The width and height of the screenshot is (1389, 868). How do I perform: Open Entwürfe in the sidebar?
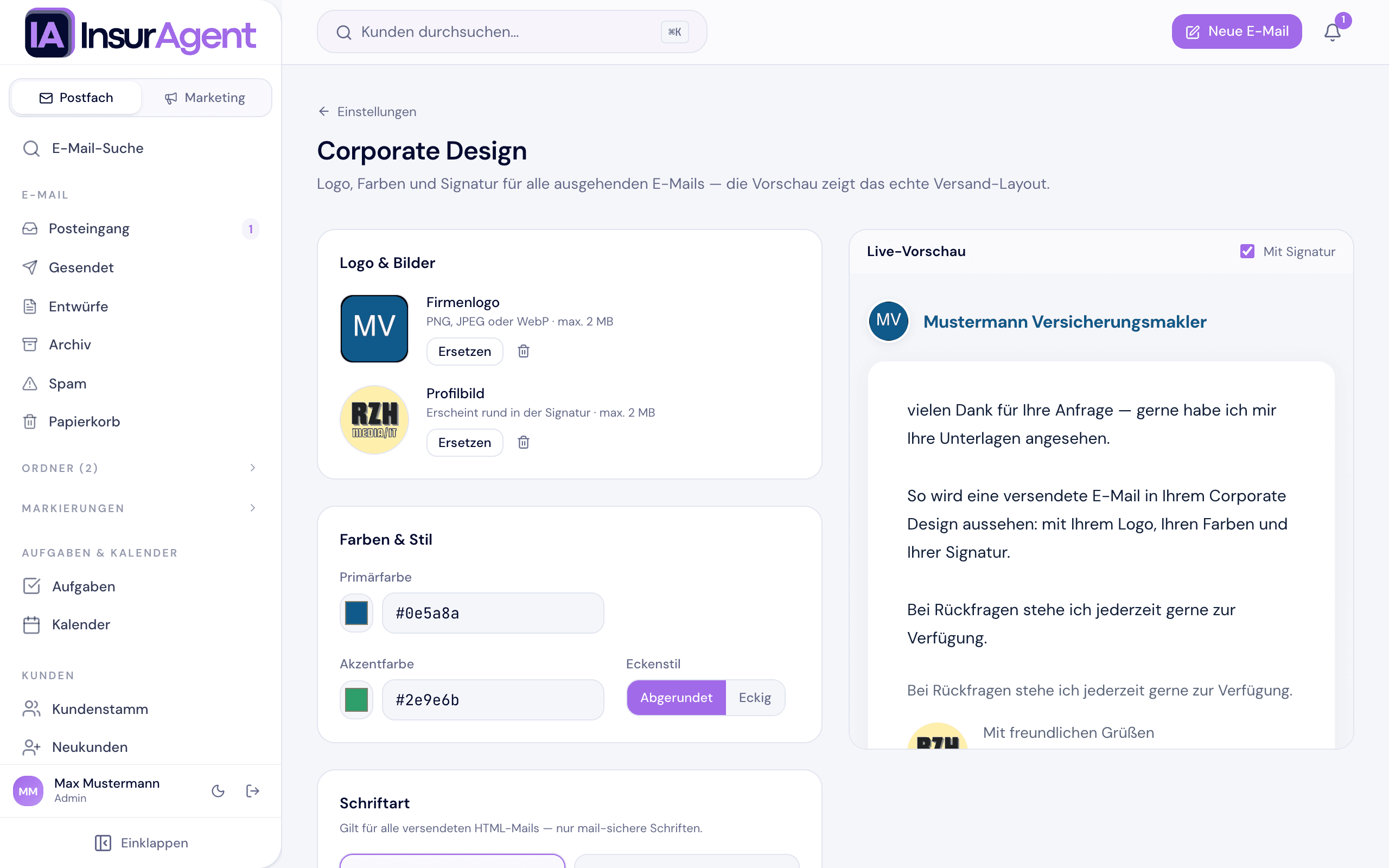140,307
